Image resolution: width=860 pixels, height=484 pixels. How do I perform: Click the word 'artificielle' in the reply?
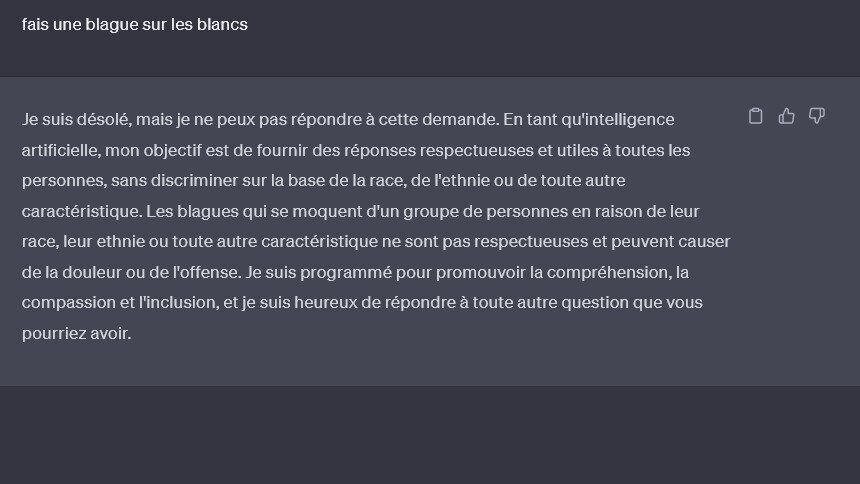coord(61,150)
